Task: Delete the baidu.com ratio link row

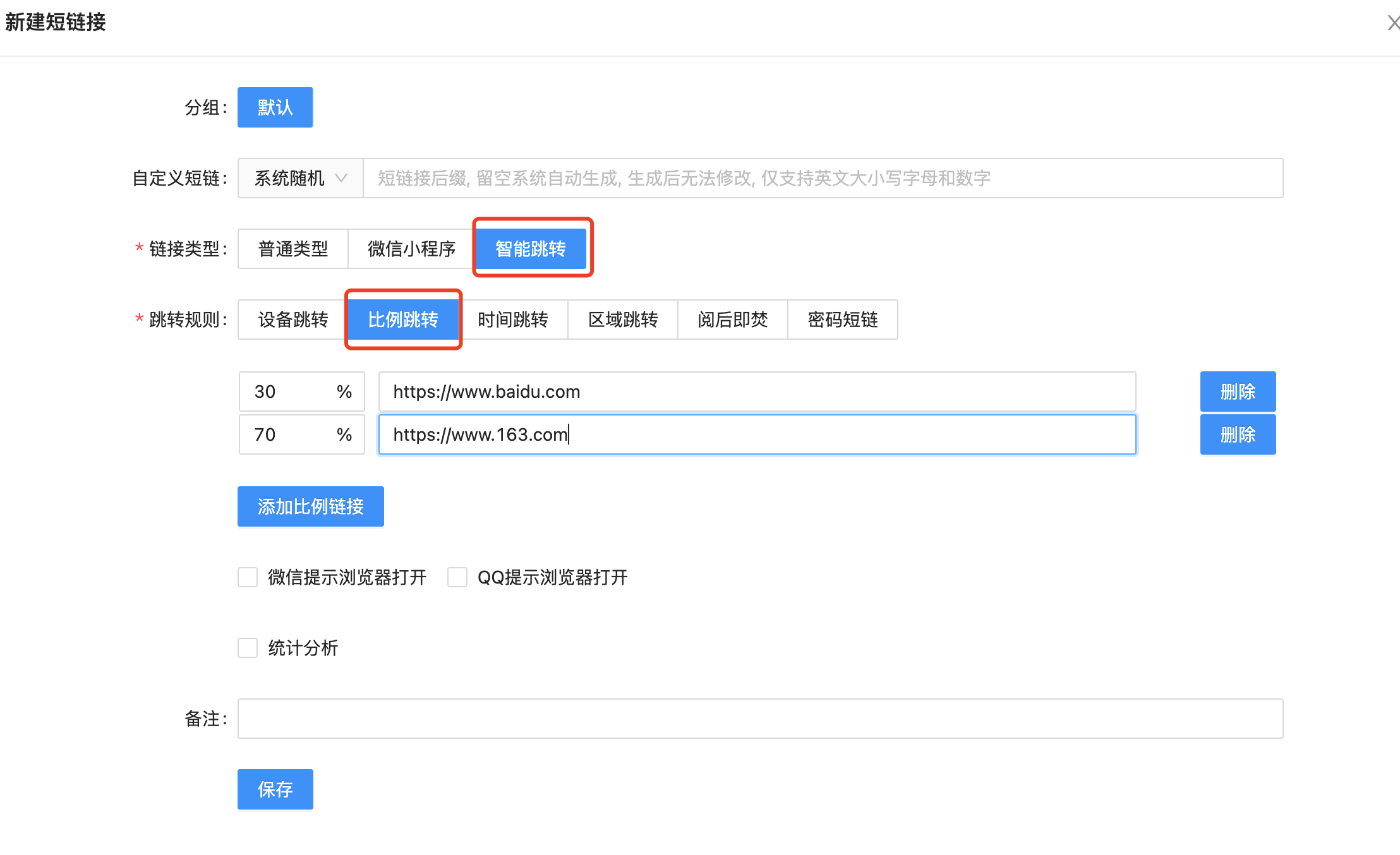Action: pyautogui.click(x=1238, y=392)
